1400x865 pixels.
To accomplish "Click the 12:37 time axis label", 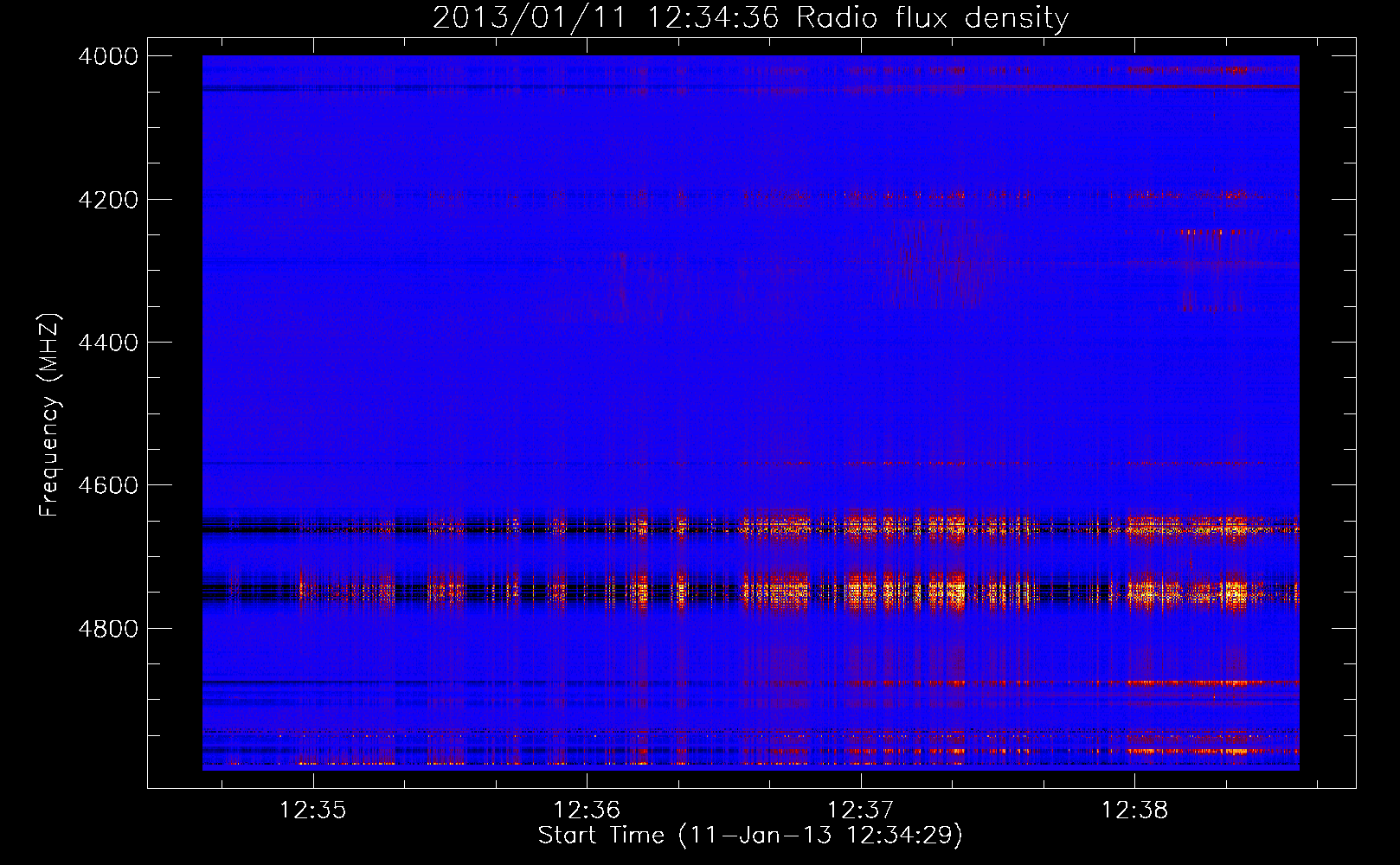I will point(860,811).
